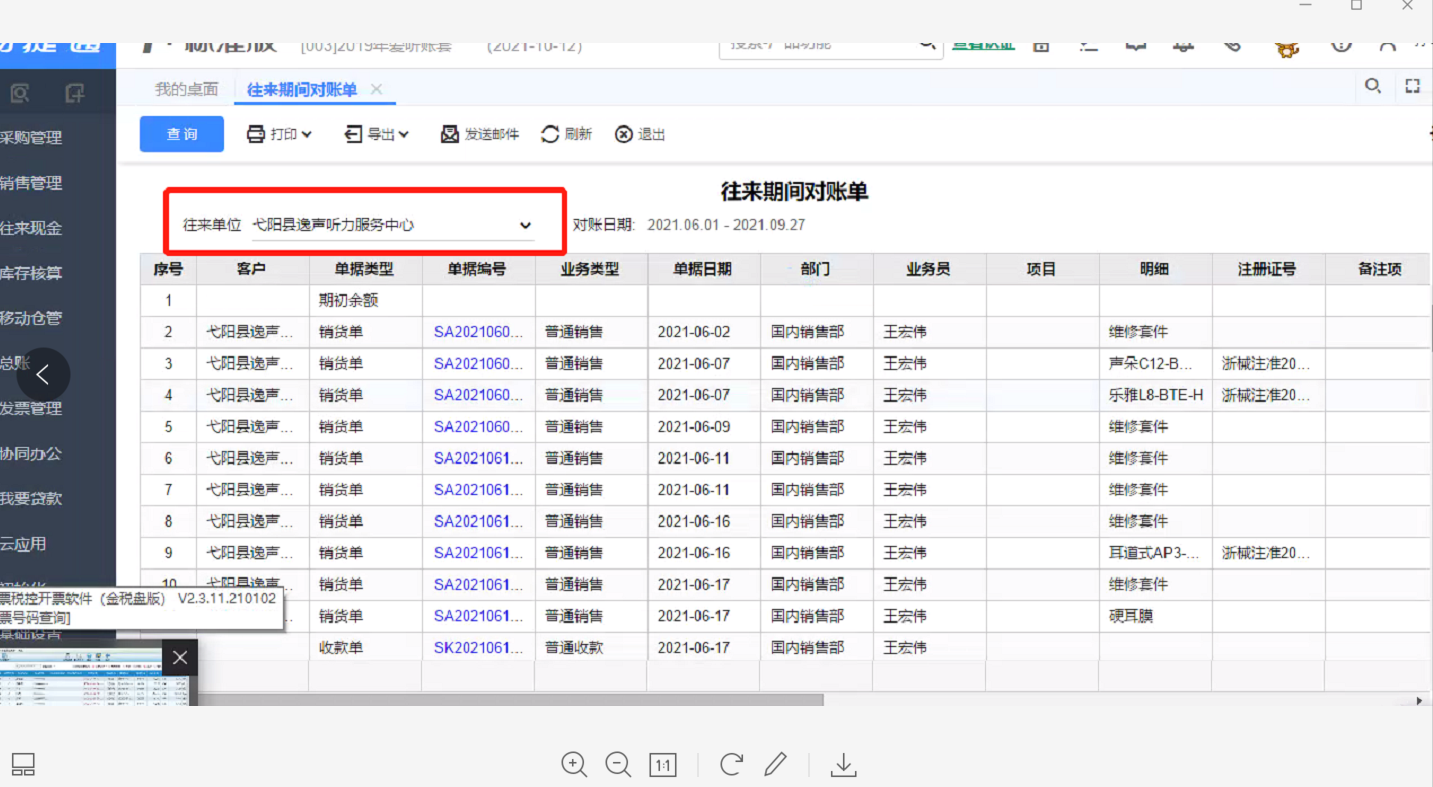Viewport: 1433px width, 787px height.
Task: Click the 查询 query button
Action: click(182, 134)
